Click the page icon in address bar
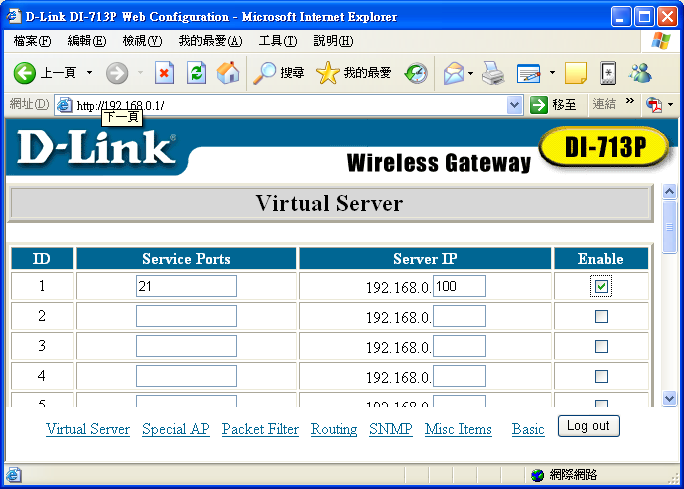 click(x=65, y=105)
